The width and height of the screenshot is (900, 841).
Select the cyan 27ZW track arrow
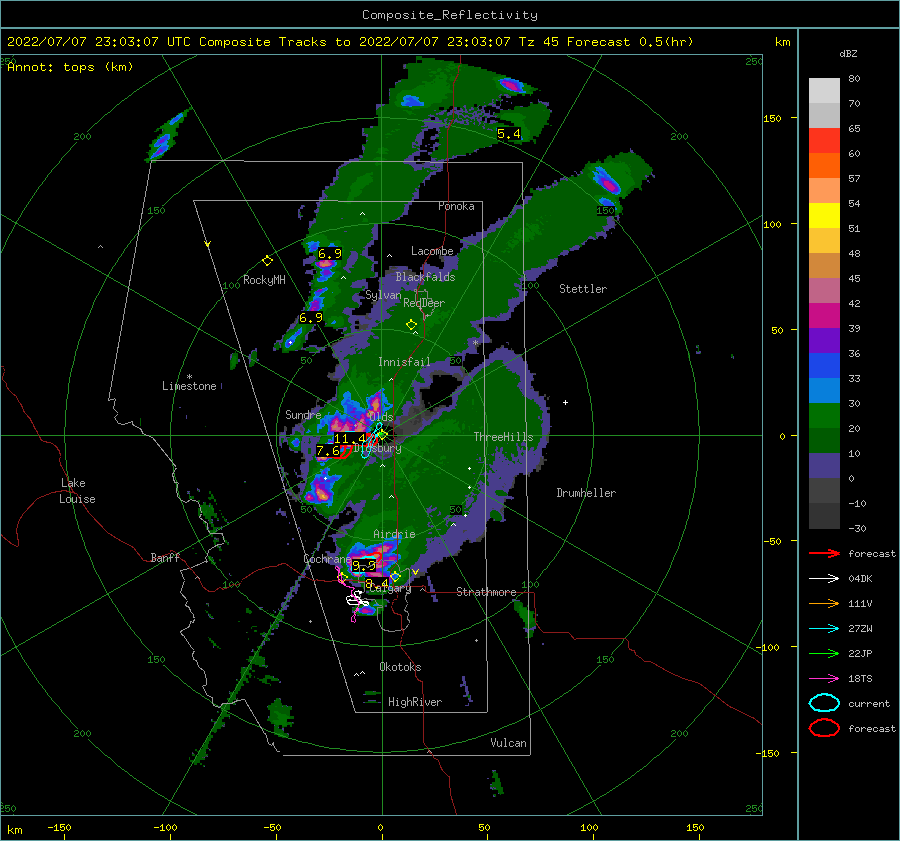click(x=824, y=629)
